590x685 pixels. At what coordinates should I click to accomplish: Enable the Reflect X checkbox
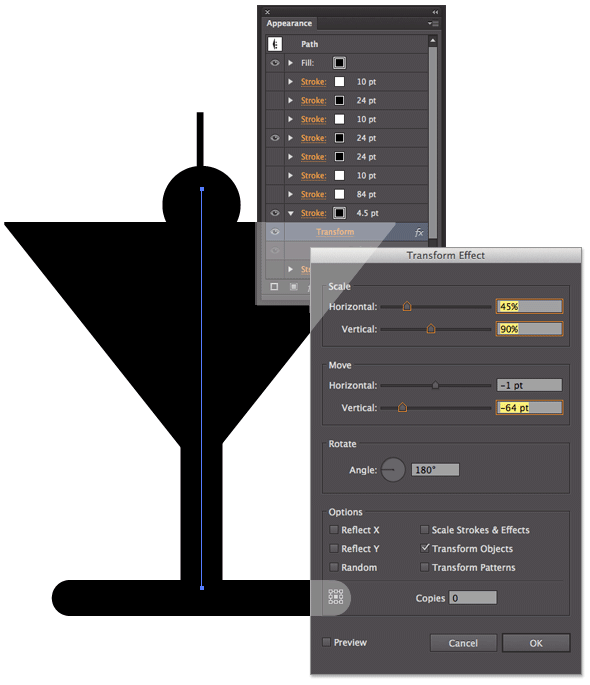point(334,530)
